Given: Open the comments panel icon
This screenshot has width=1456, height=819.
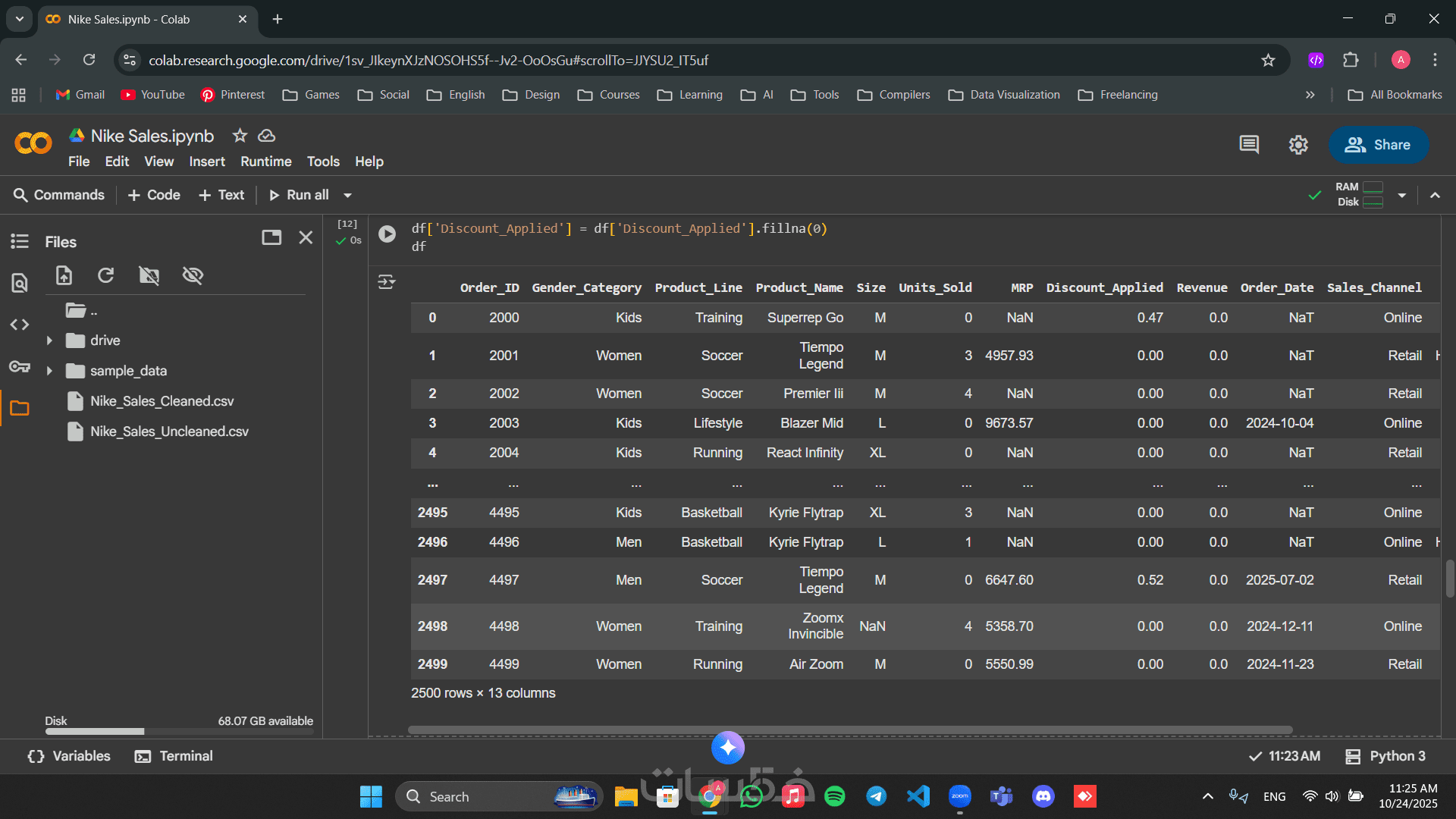Looking at the screenshot, I should click(x=1249, y=145).
